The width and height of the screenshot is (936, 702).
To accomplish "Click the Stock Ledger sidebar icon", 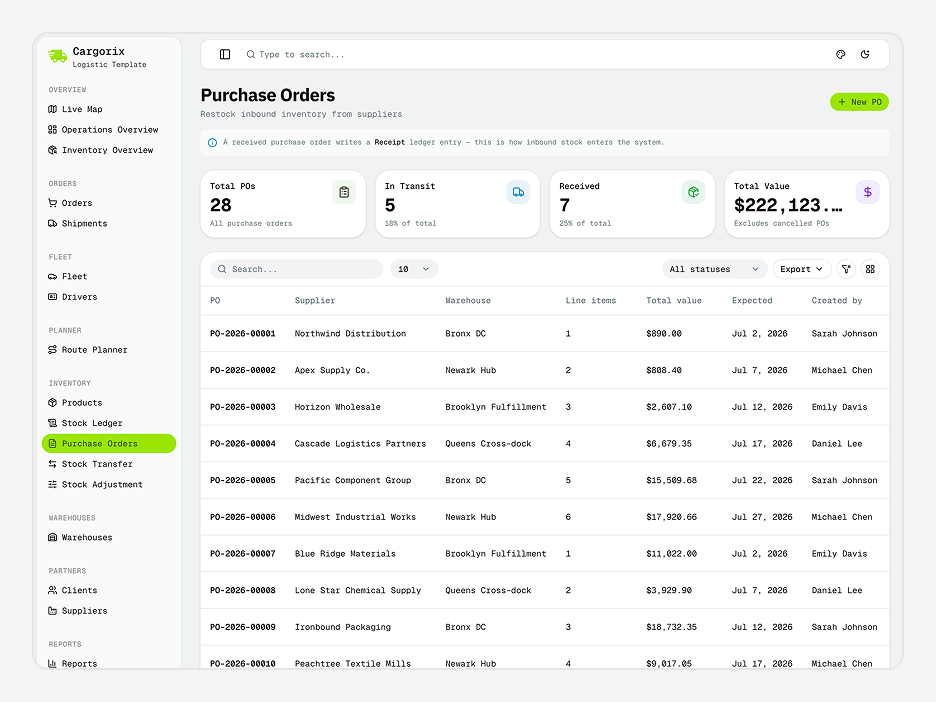I will point(53,423).
